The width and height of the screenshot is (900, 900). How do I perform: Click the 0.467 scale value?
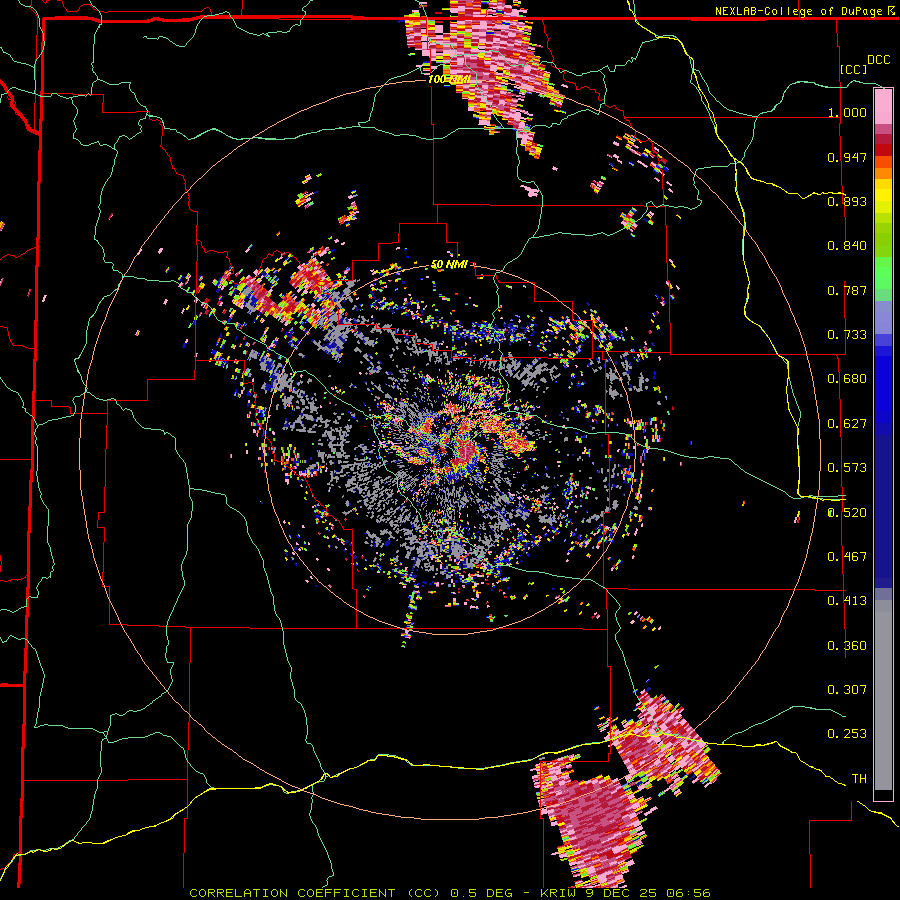847,557
